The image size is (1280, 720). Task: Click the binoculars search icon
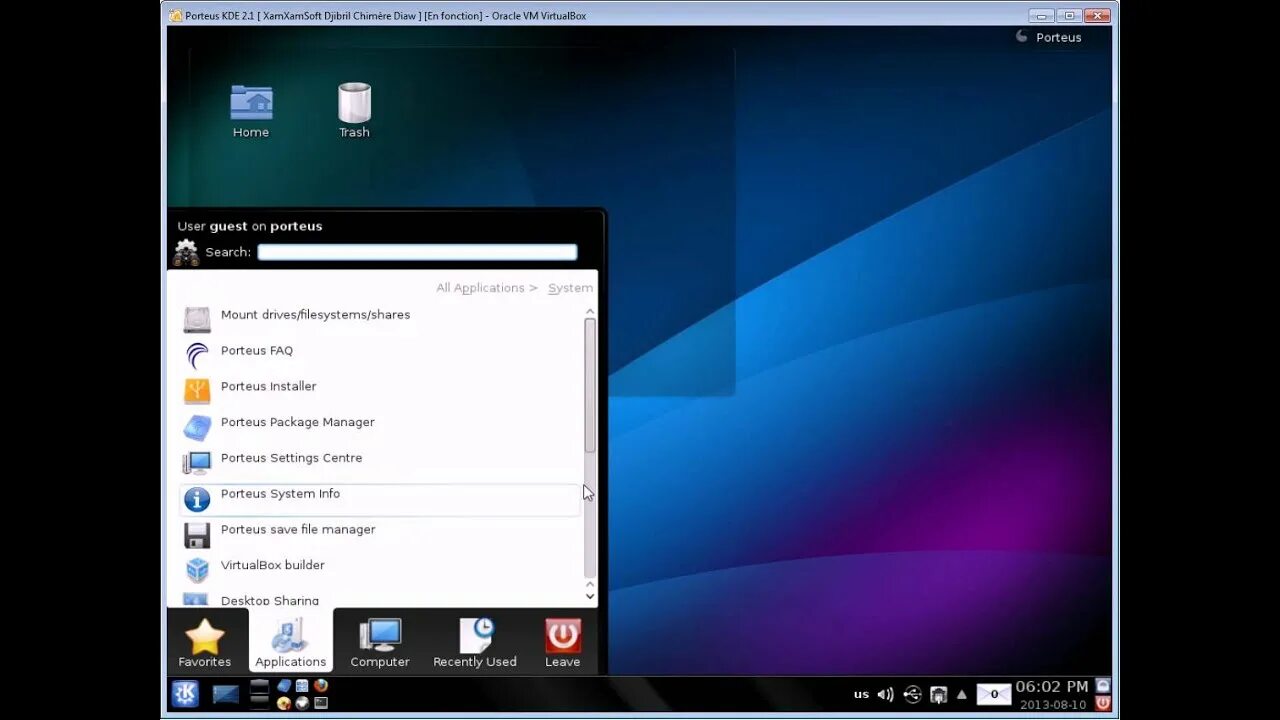186,253
